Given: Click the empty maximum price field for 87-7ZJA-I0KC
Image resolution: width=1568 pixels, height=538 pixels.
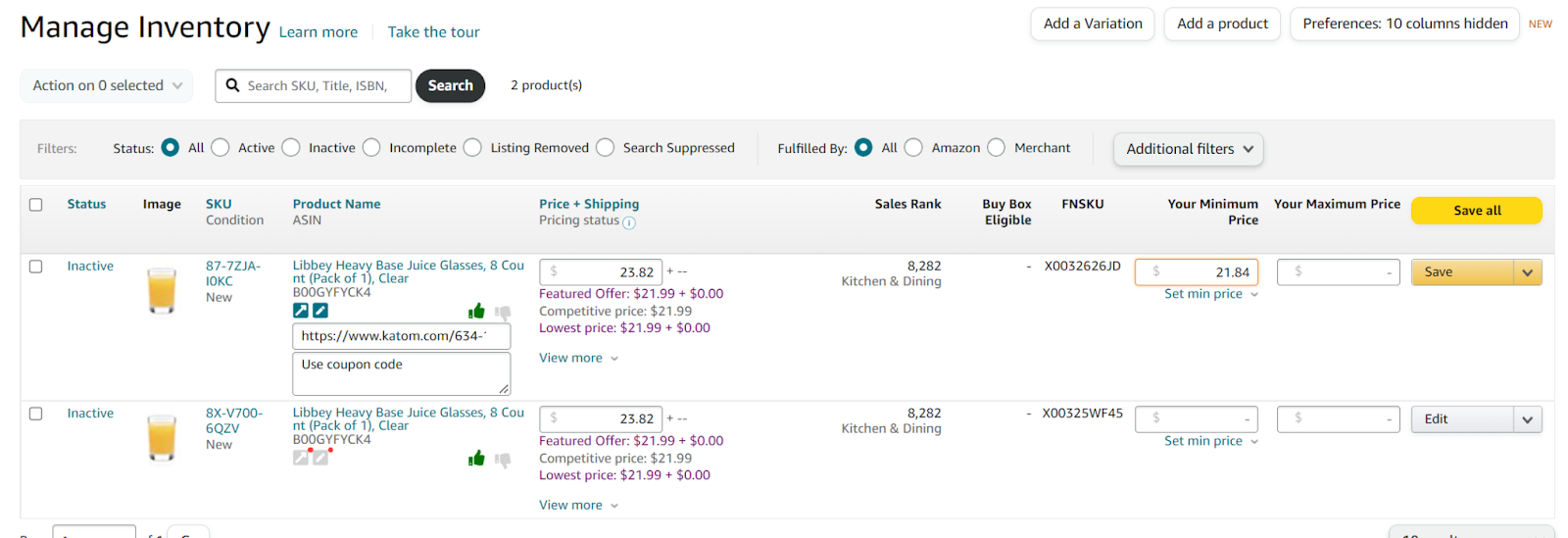Looking at the screenshot, I should pyautogui.click(x=1339, y=272).
